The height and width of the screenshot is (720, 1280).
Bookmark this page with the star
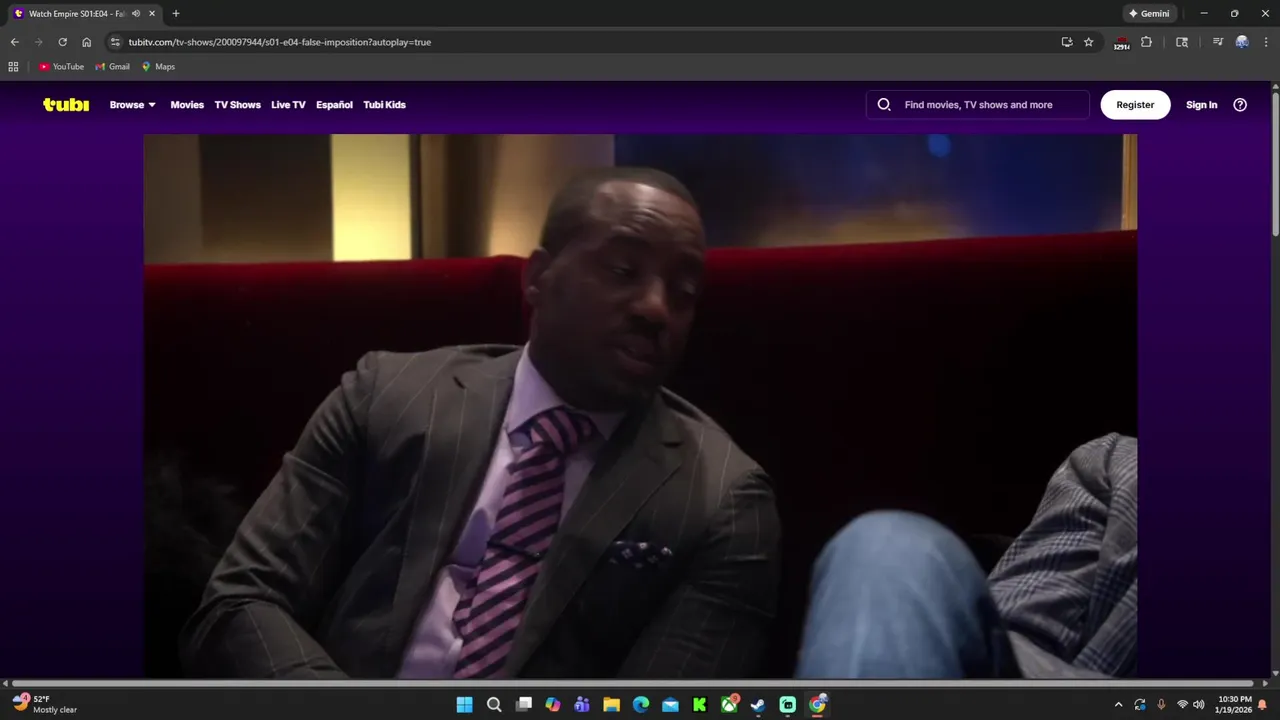pyautogui.click(x=1089, y=42)
